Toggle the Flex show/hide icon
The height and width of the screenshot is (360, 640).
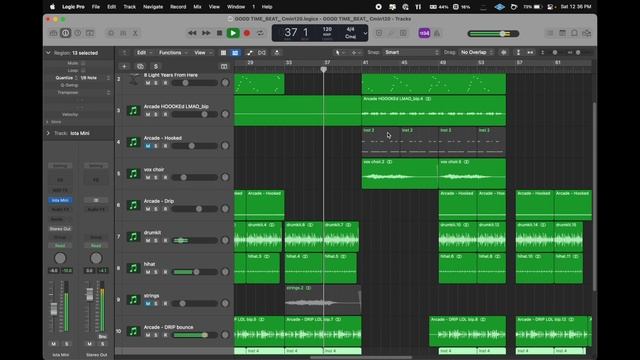(x=262, y=53)
